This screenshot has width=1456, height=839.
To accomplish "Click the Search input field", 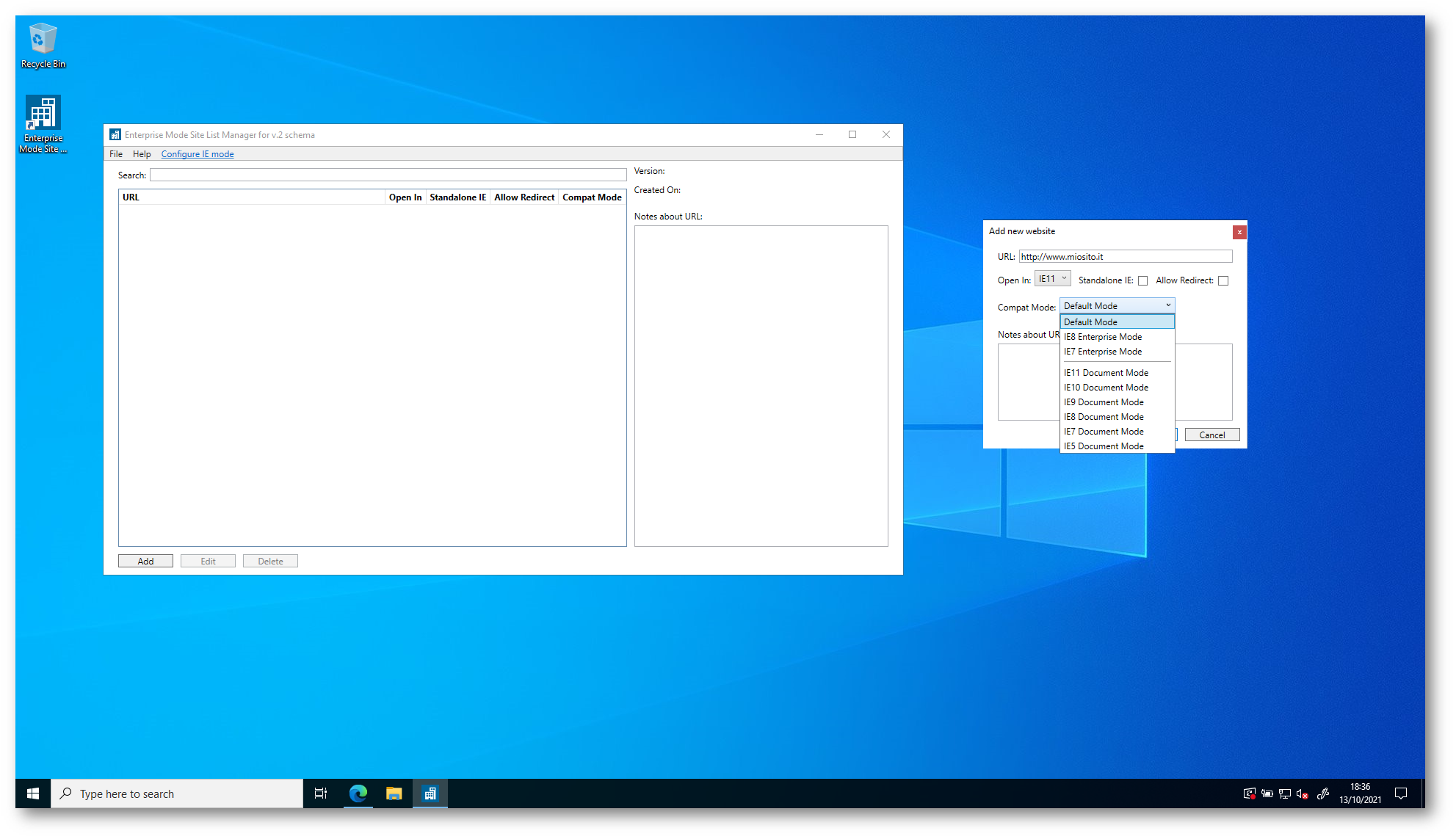I will (388, 175).
